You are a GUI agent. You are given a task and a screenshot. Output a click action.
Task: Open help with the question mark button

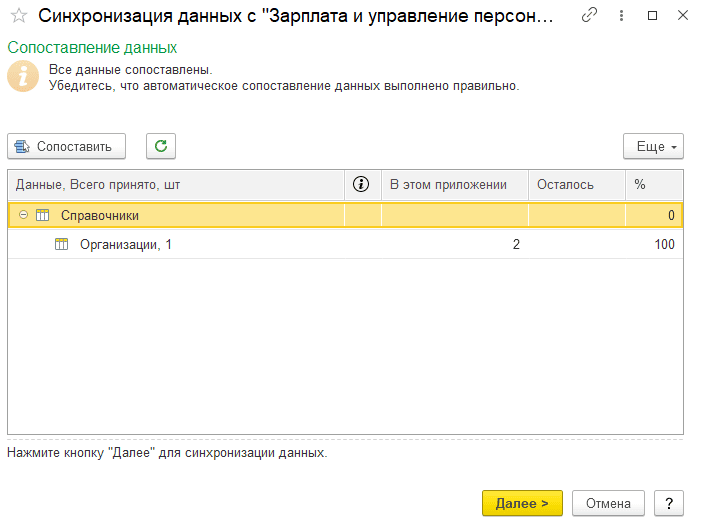(668, 503)
